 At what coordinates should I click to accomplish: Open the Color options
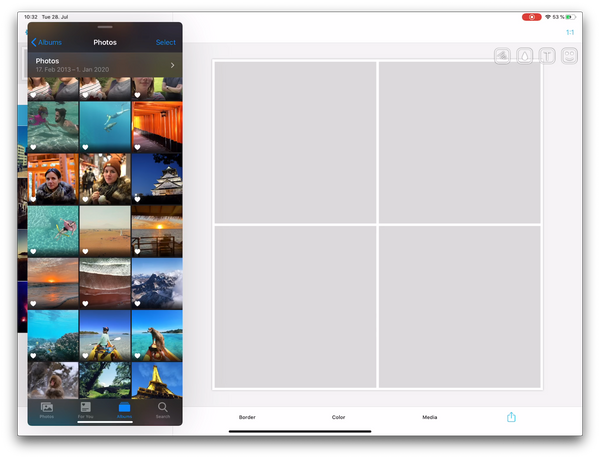pyautogui.click(x=338, y=417)
